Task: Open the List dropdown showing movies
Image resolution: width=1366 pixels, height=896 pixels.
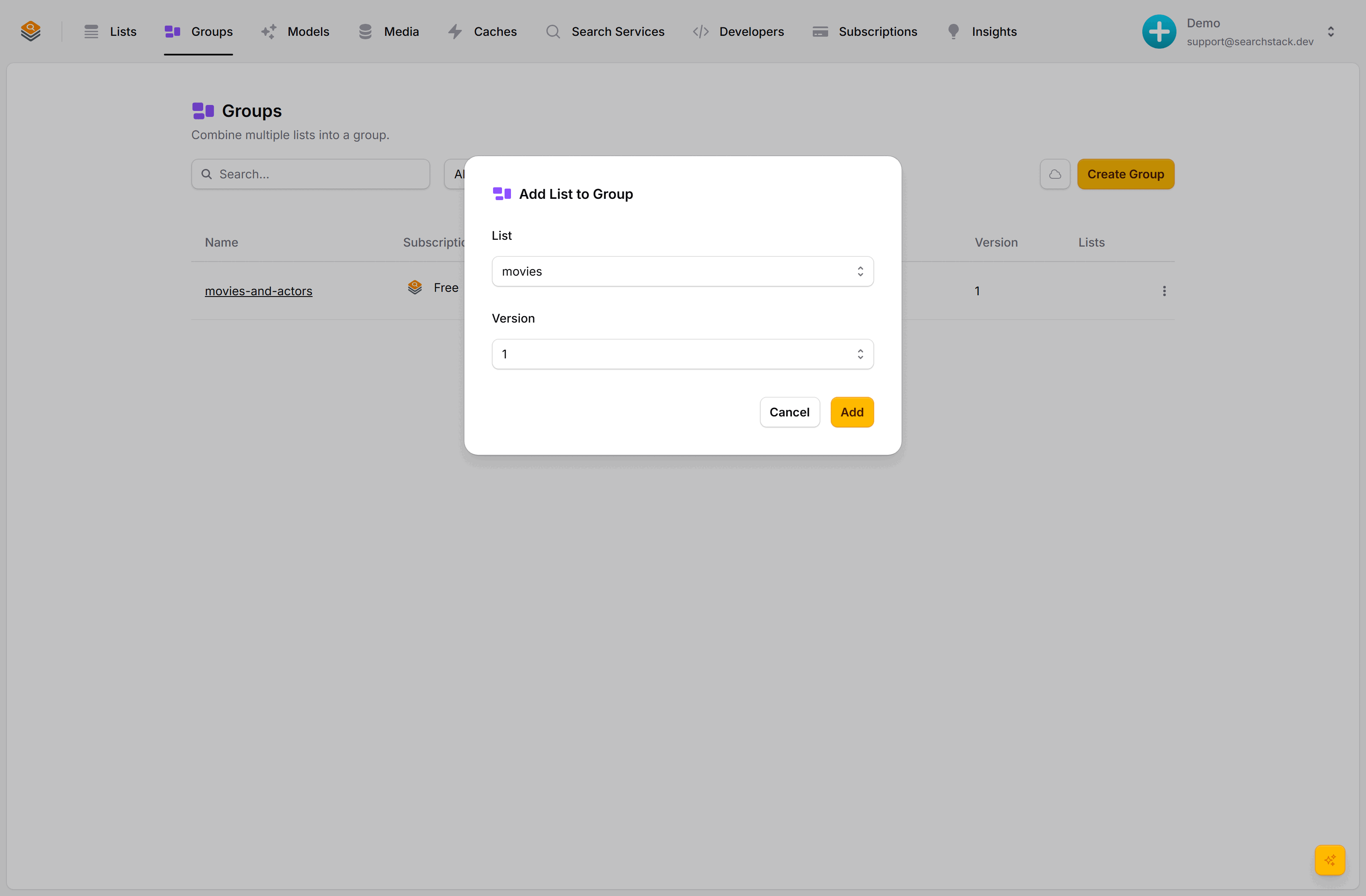Action: (x=683, y=271)
